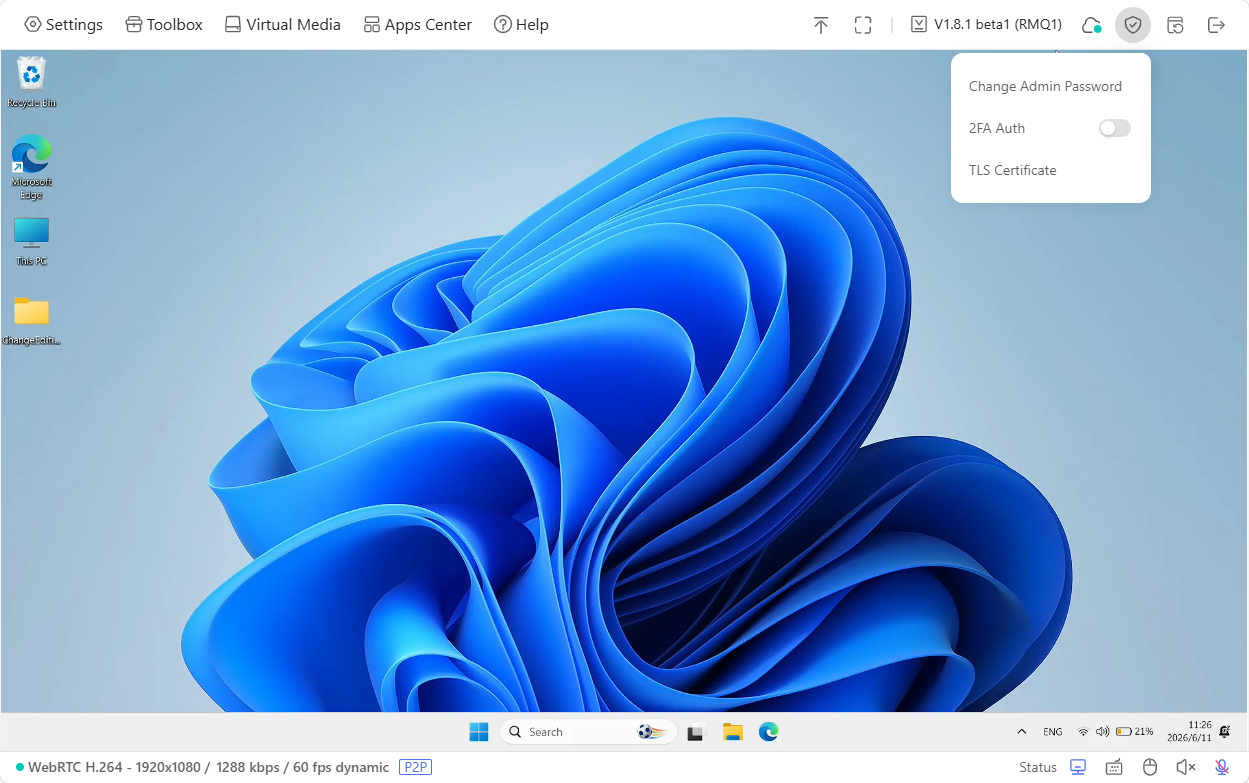This screenshot has width=1249, height=783.
Task: Open the cloud connection status icon
Action: click(1091, 25)
